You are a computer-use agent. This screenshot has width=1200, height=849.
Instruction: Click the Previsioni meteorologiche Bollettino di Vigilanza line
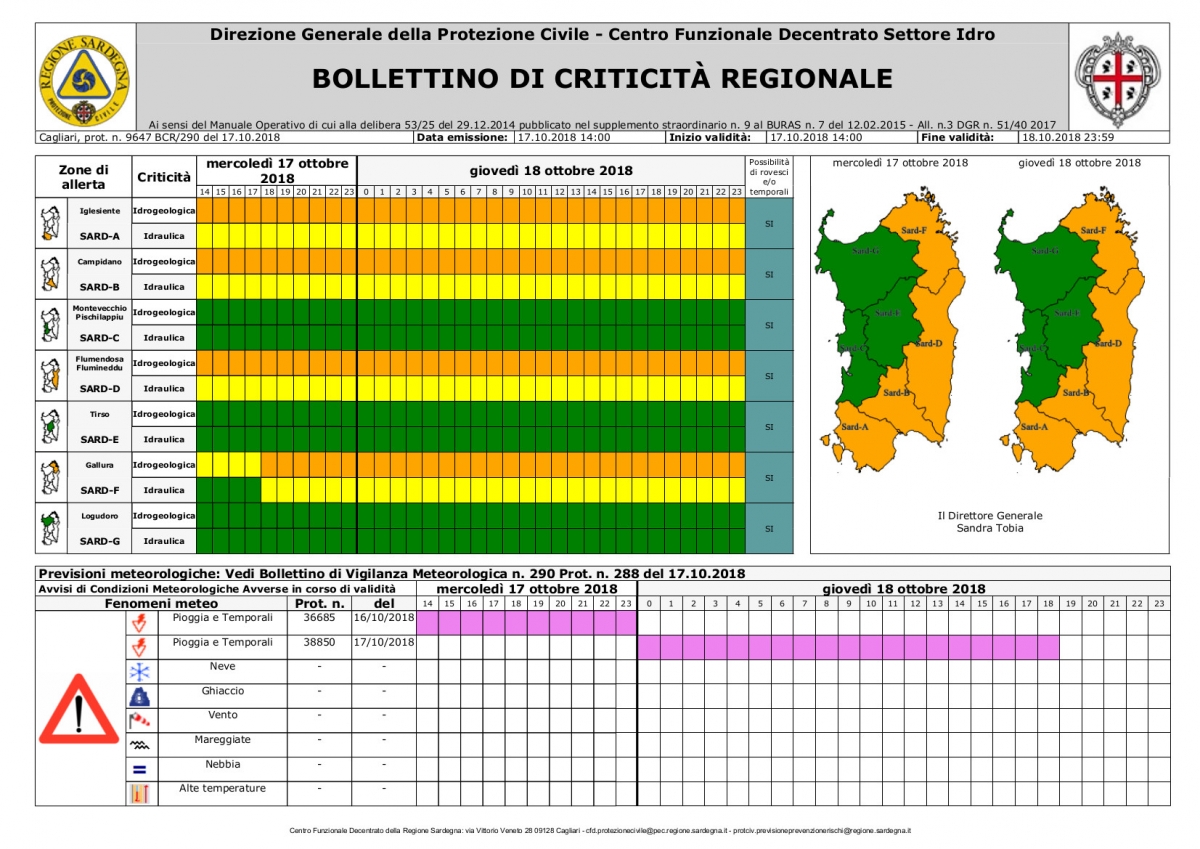click(392, 574)
